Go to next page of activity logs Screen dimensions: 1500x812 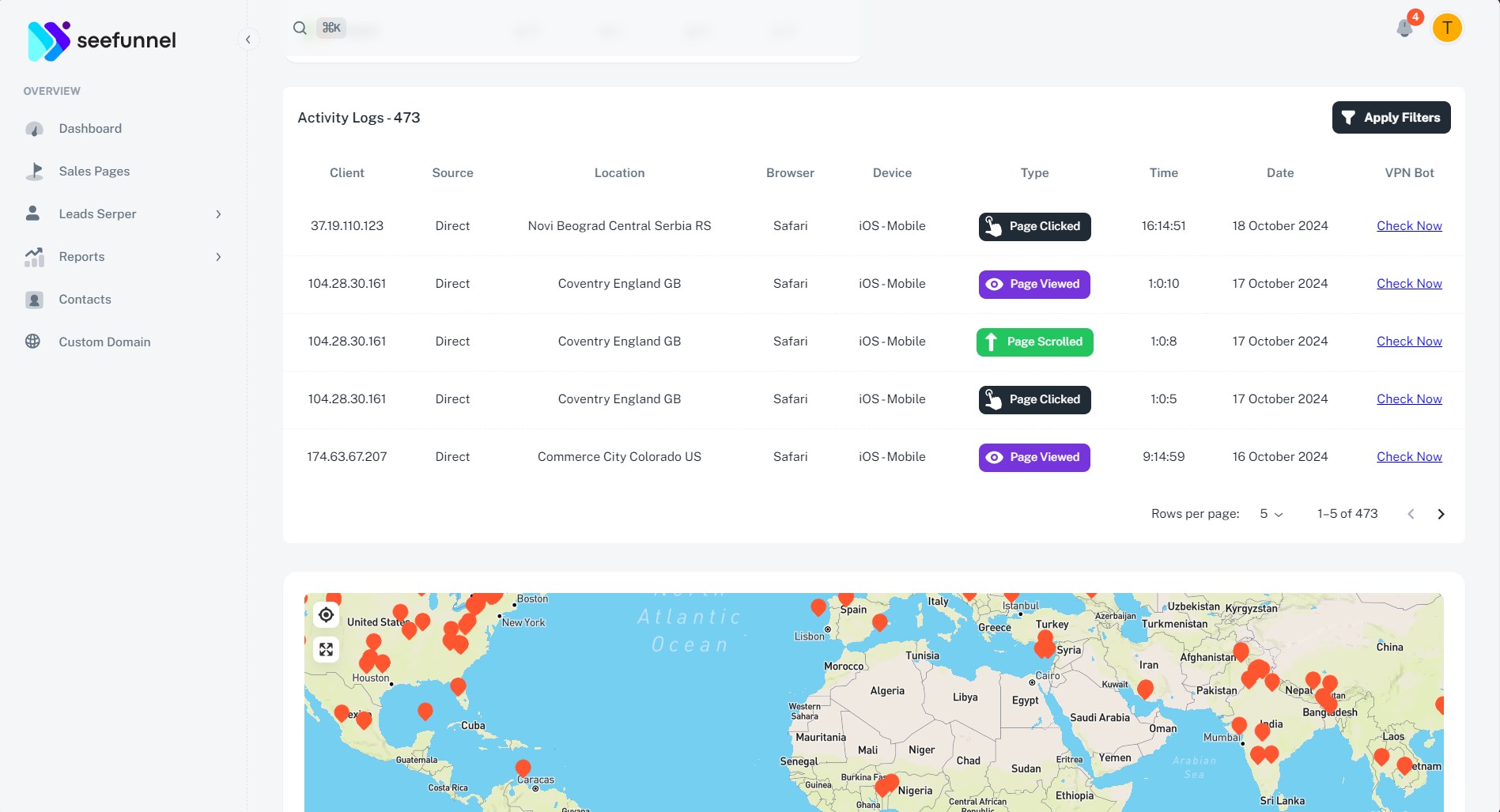tap(1441, 514)
